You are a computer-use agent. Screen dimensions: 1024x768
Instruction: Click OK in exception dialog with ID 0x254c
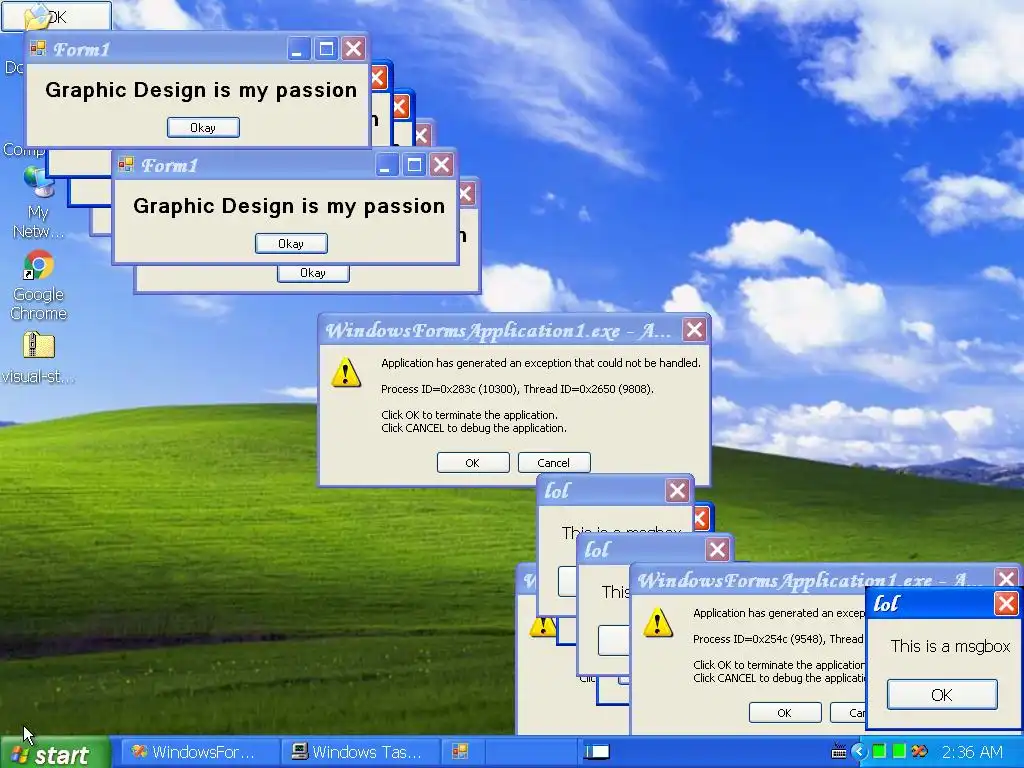click(785, 712)
